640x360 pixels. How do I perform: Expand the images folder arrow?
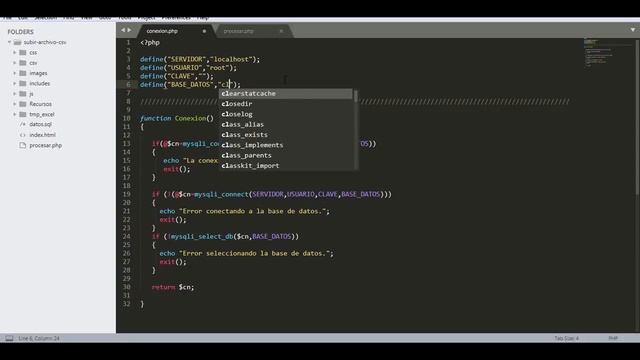[x=15, y=73]
